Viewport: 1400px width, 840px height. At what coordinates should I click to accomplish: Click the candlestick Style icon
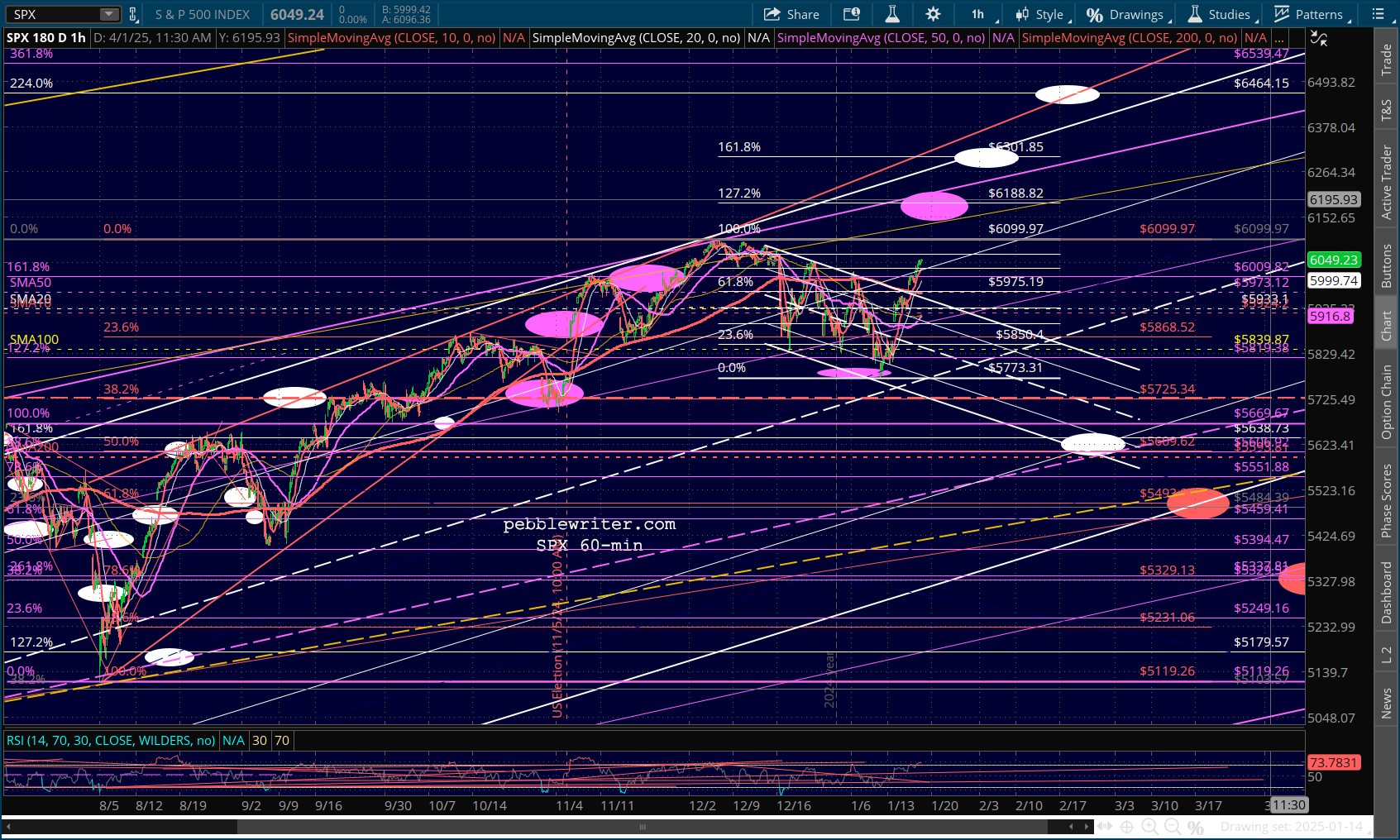1023,14
